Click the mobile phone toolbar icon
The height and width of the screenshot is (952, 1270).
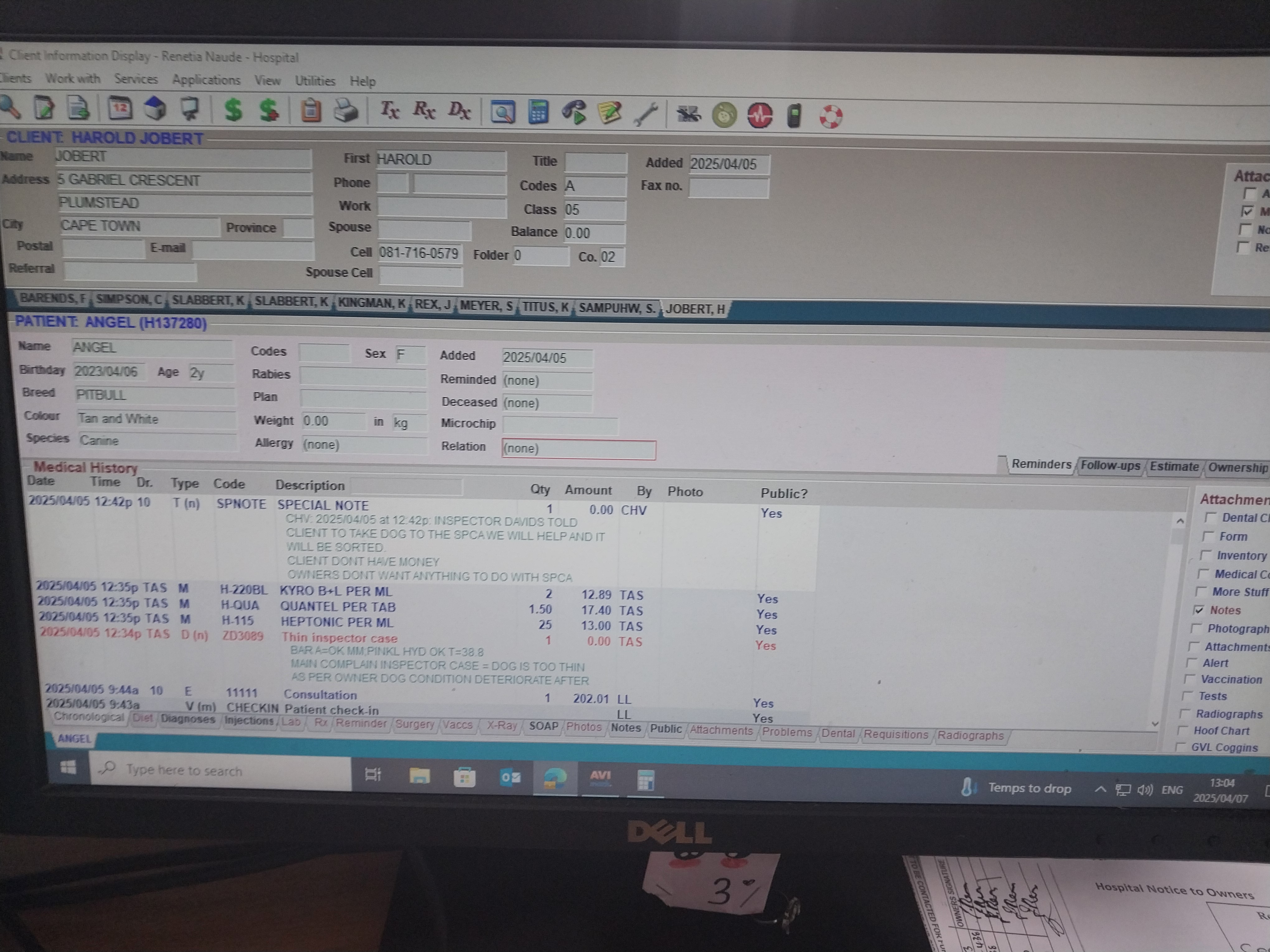(x=794, y=116)
